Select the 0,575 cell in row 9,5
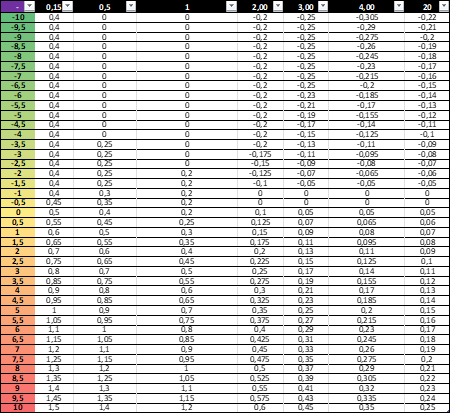451x414 pixels. 260,398
